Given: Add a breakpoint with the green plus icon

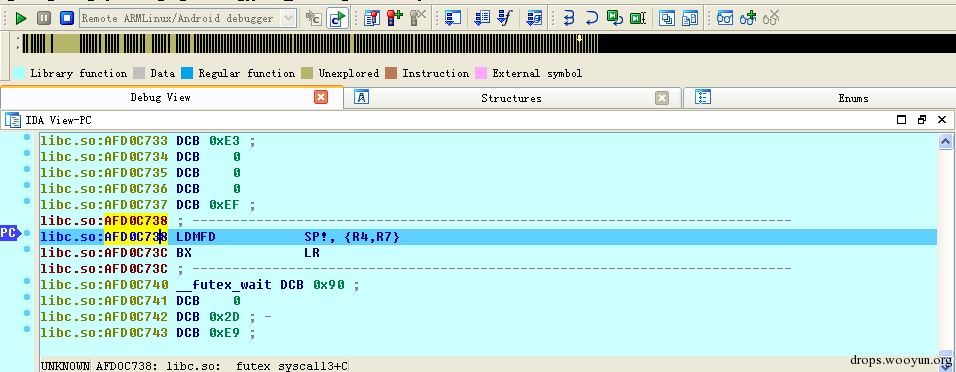Looking at the screenshot, I should (395, 18).
